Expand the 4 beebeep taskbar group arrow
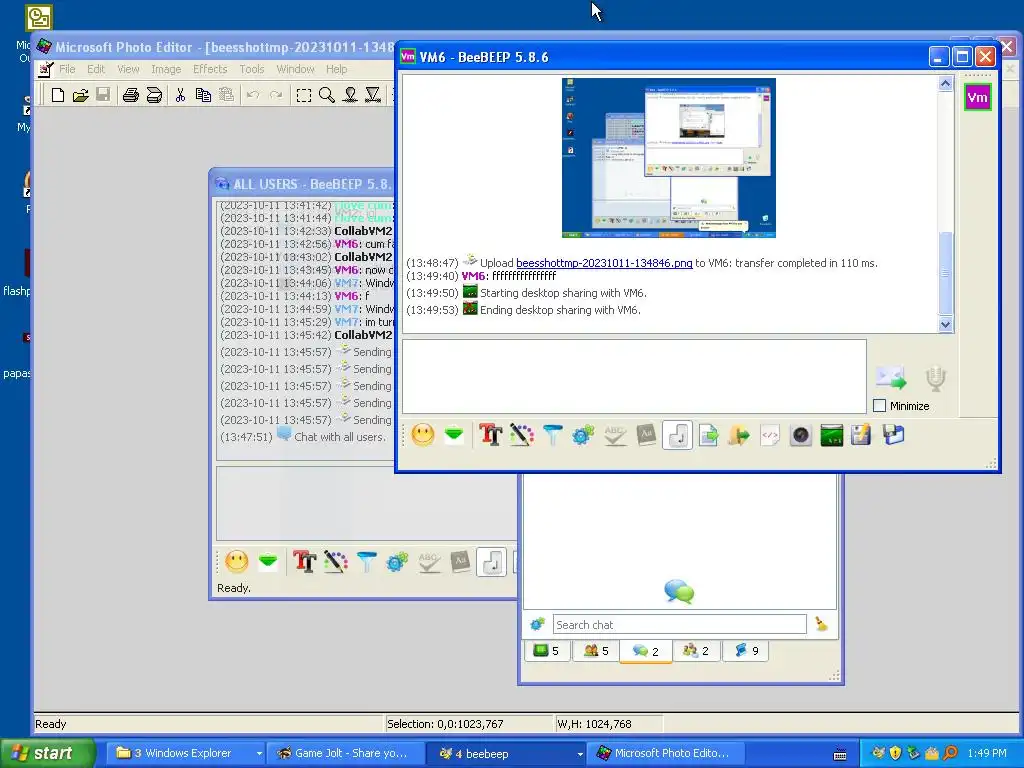Screen dimensions: 1024x768 click(580, 754)
